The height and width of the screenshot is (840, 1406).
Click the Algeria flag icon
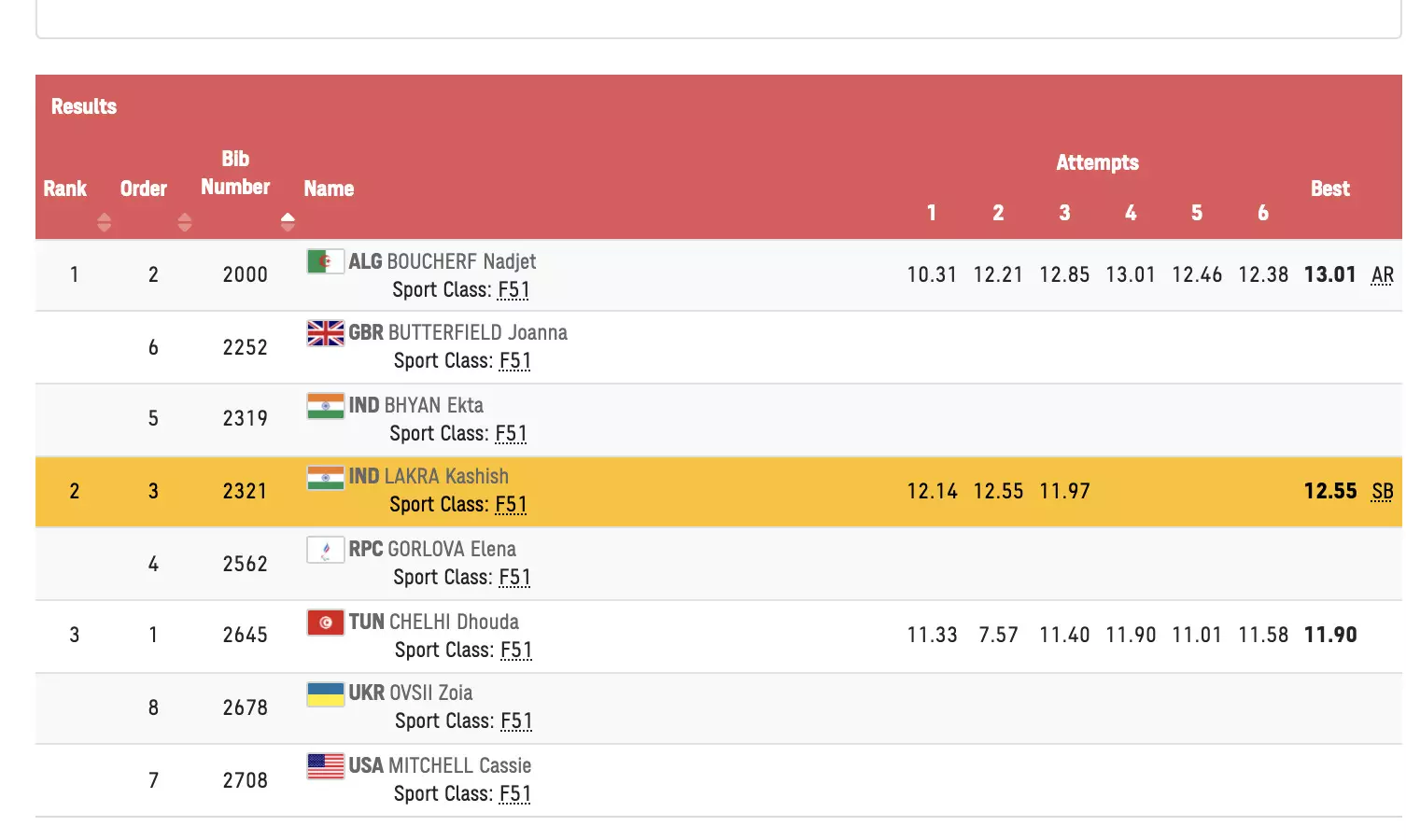click(325, 262)
